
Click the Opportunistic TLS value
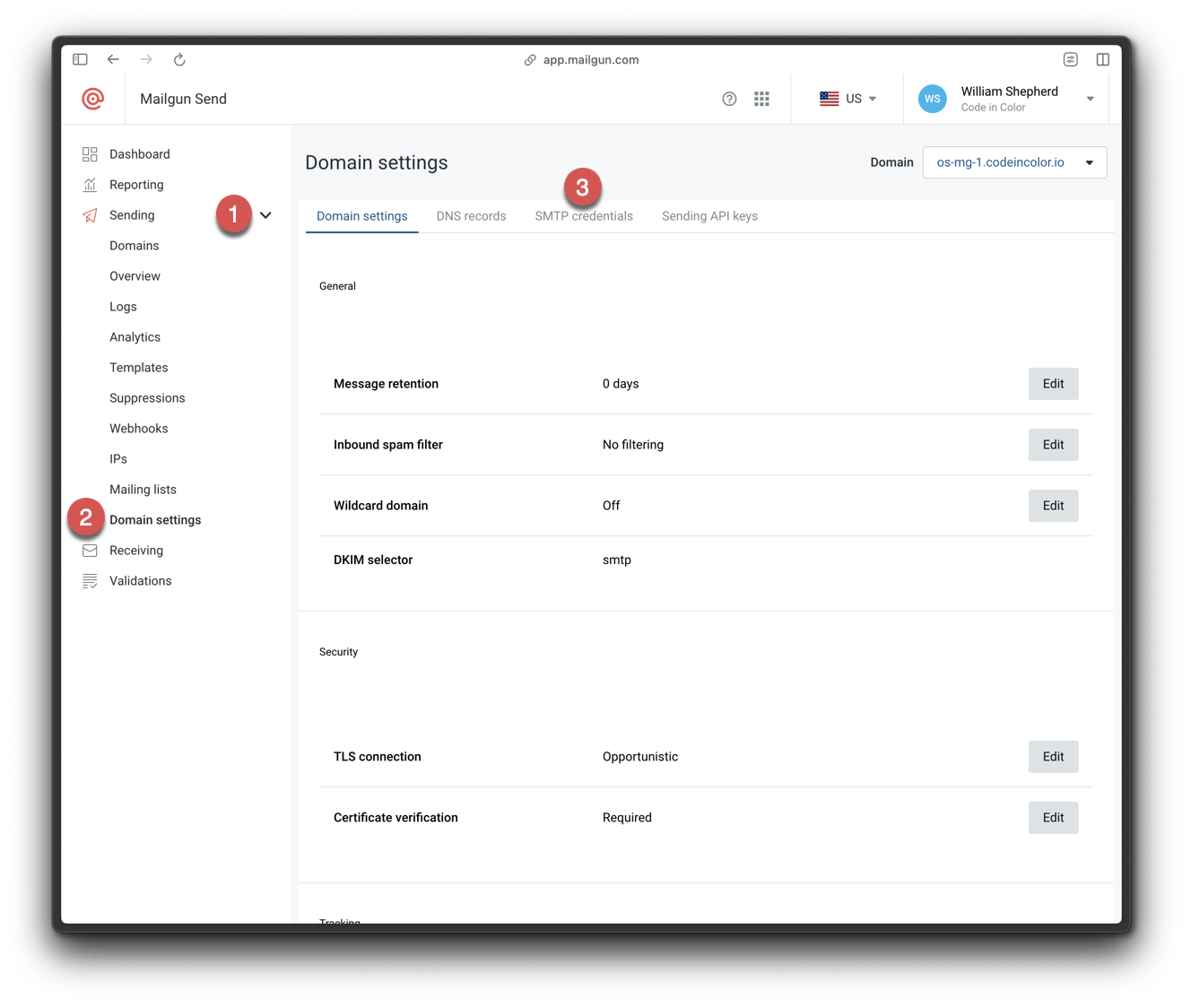click(640, 757)
